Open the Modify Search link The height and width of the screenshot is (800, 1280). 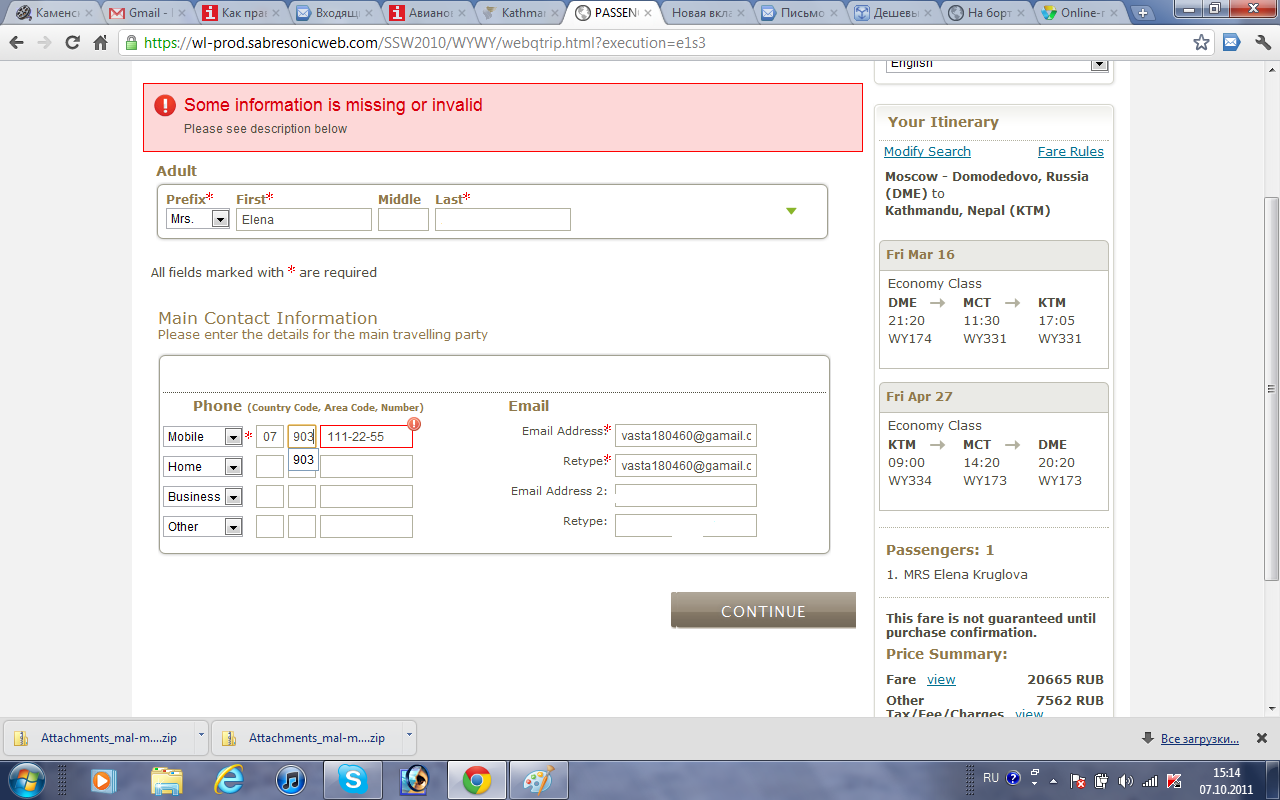click(x=927, y=152)
